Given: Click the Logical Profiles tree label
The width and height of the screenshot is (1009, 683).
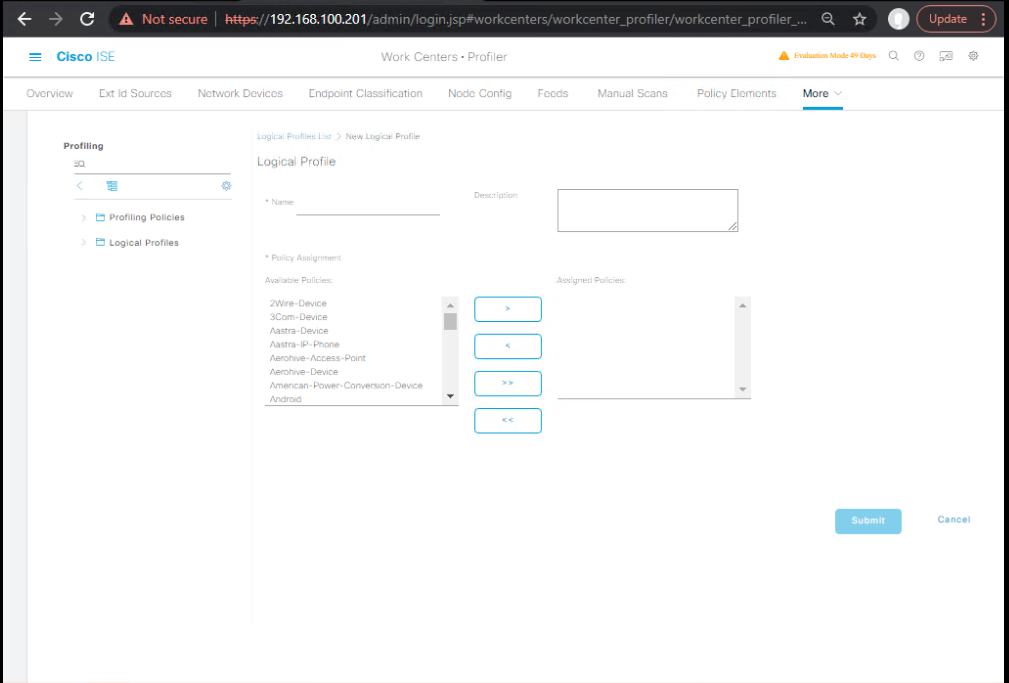Looking at the screenshot, I should pos(144,243).
